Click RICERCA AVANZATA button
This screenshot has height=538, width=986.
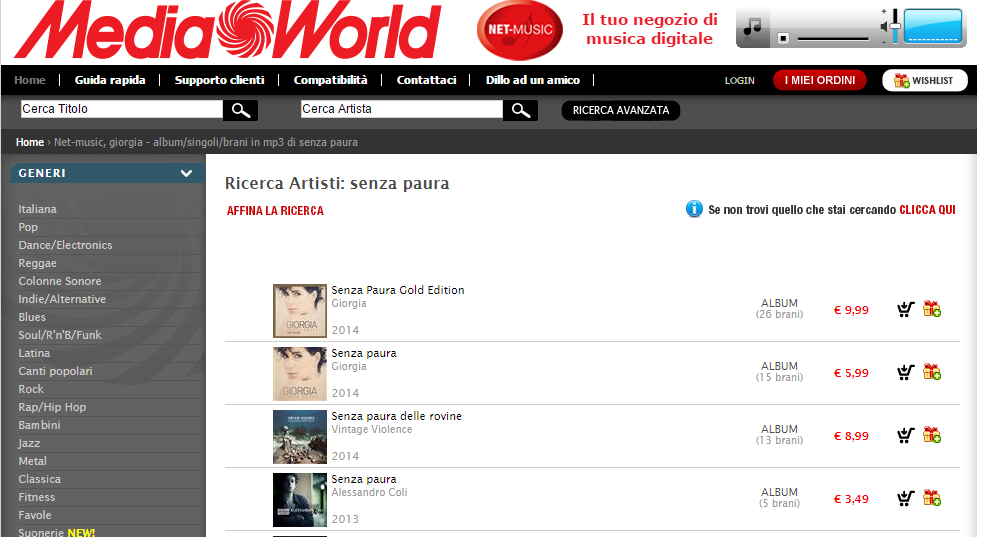coord(621,110)
